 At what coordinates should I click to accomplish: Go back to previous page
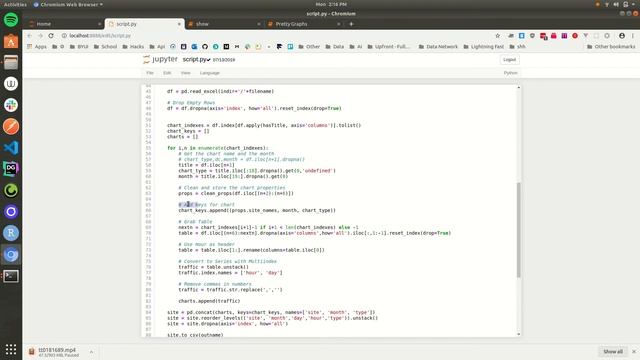pyautogui.click(x=29, y=36)
